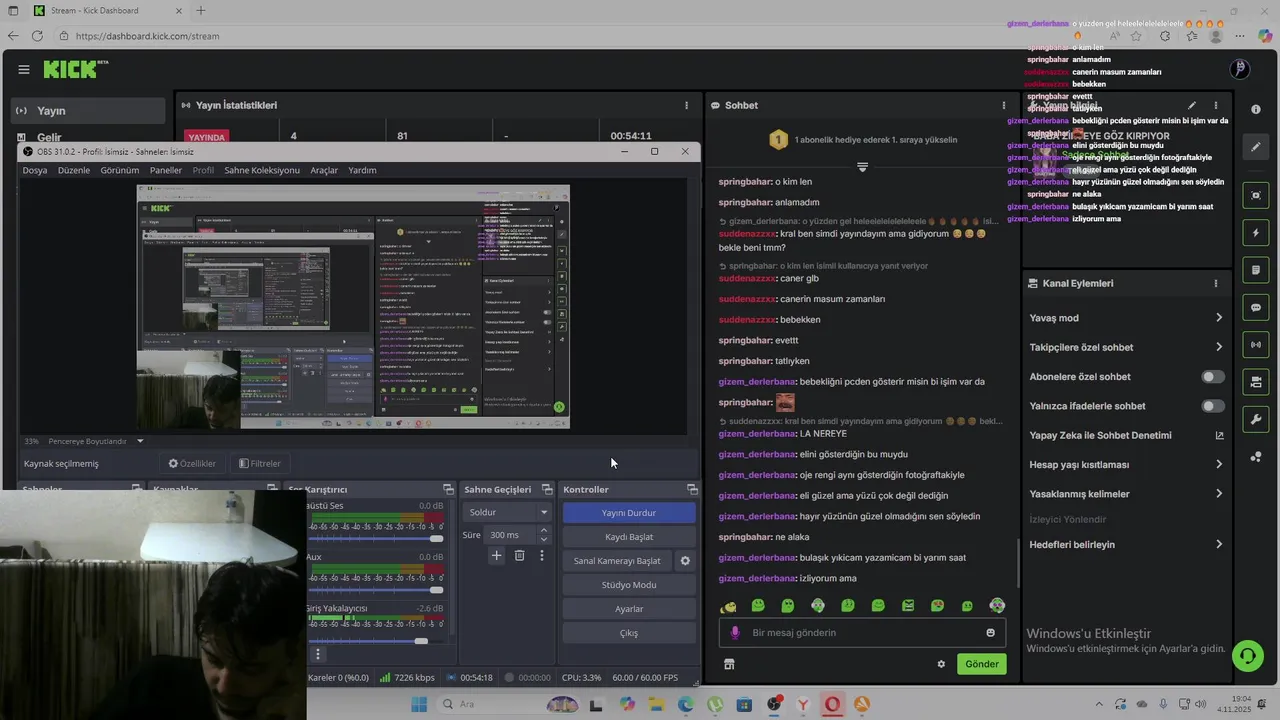The height and width of the screenshot is (720, 1280).
Task: Show hidden system tray icons
Action: (1100, 704)
